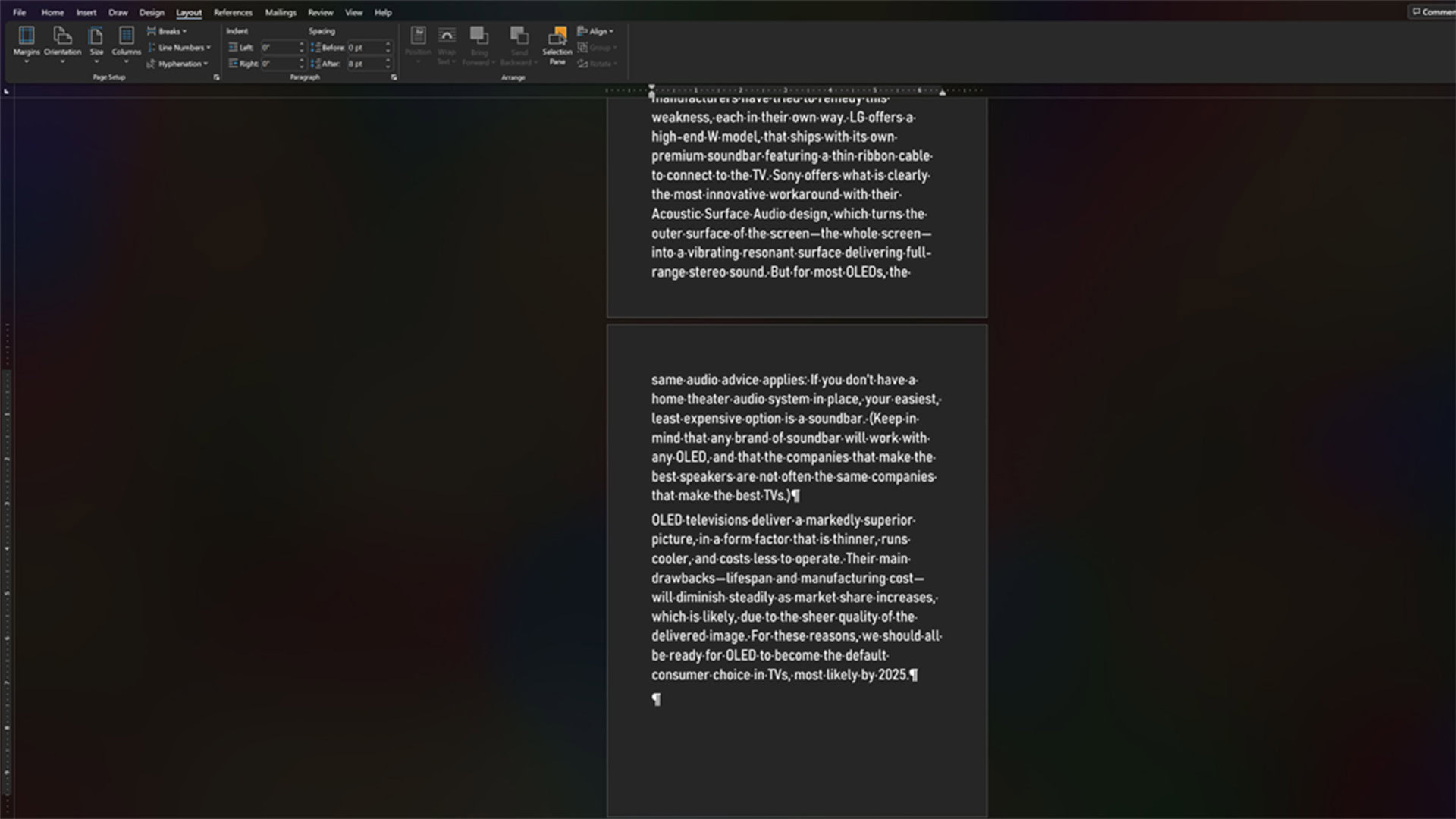The image size is (1456, 819).
Task: Click the Comments button
Action: pyautogui.click(x=1432, y=11)
